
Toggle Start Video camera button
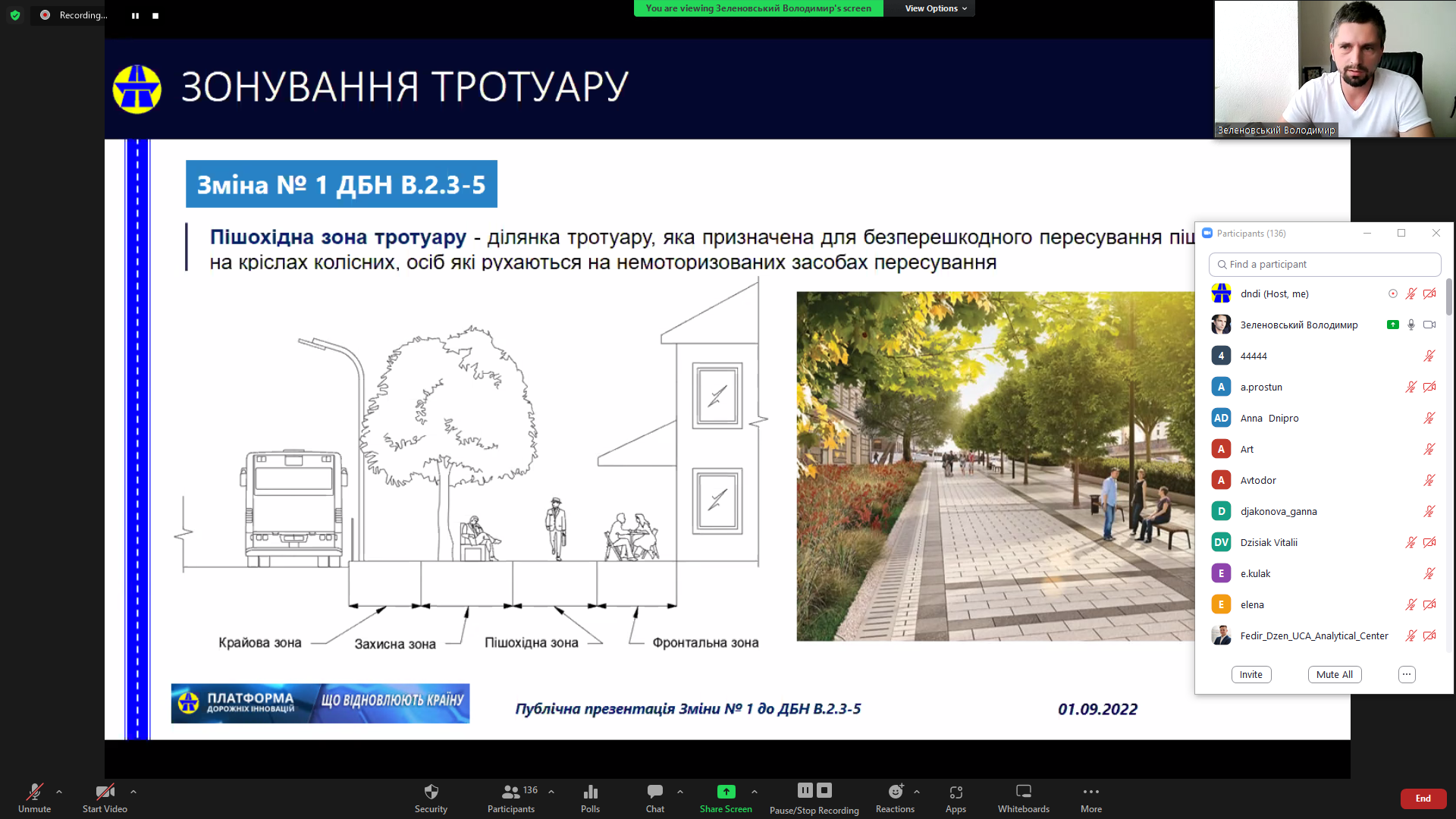pyautogui.click(x=105, y=792)
